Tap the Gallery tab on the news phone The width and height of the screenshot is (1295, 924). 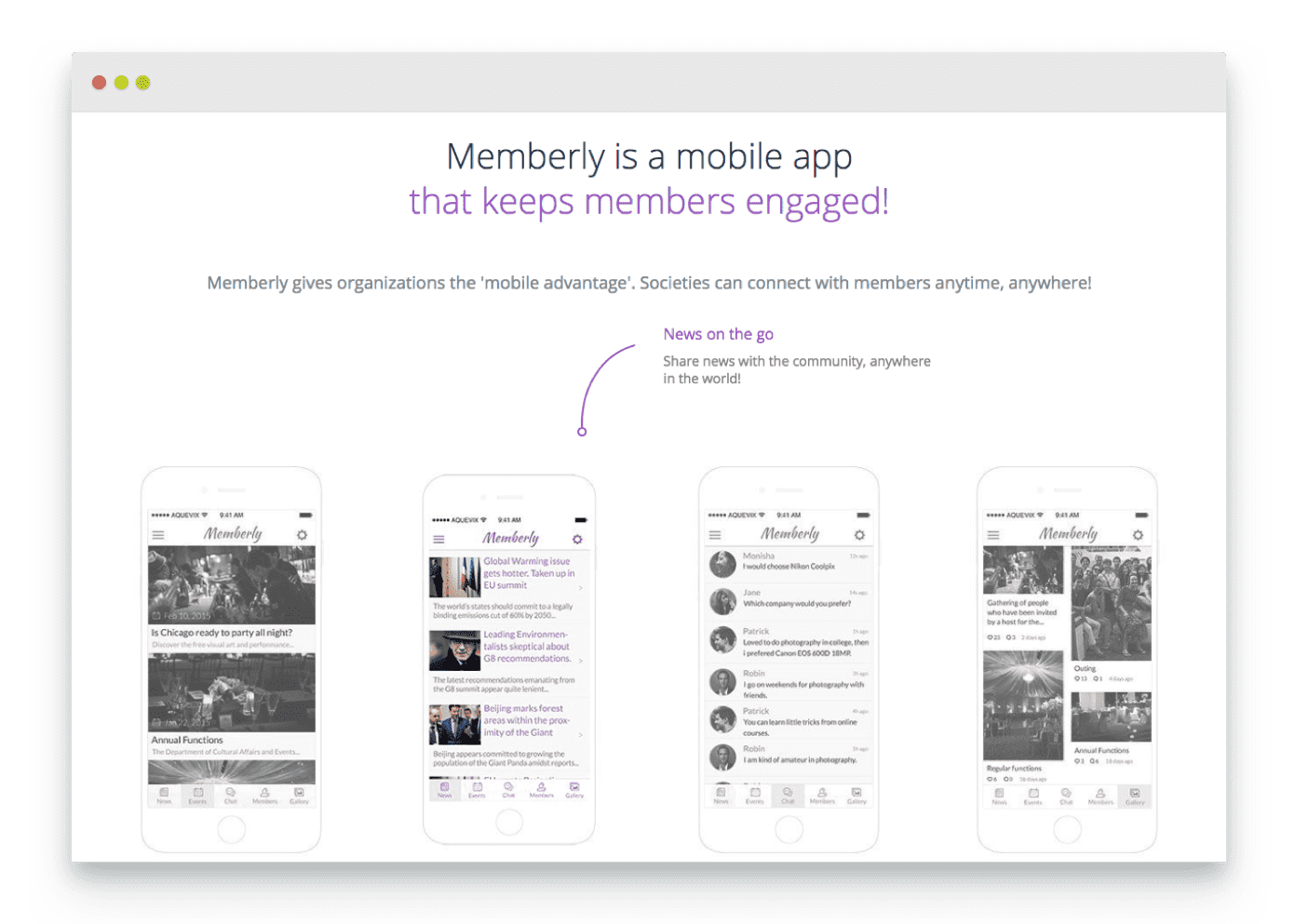point(574,790)
